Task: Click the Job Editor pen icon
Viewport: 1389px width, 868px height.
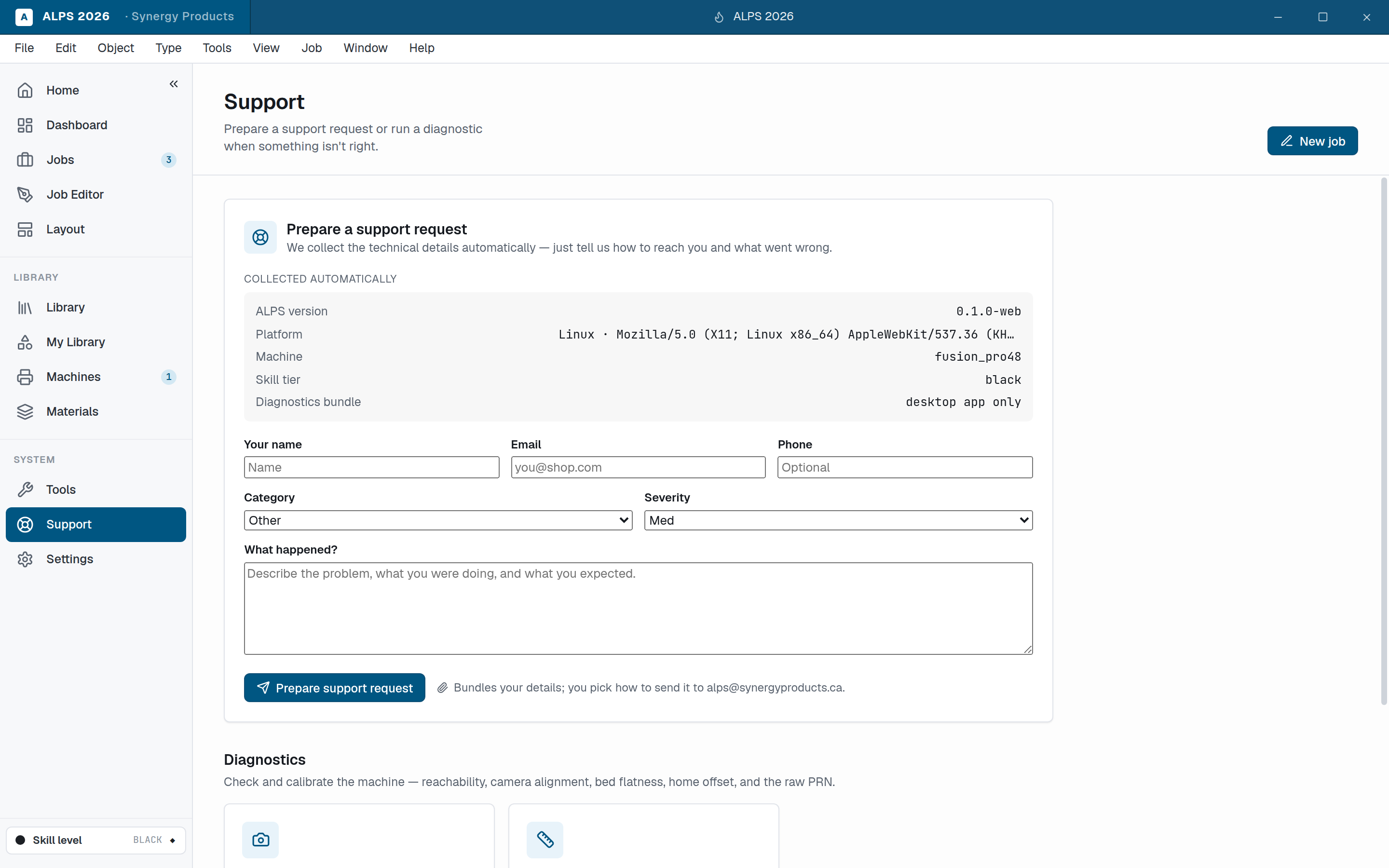Action: 25,195
